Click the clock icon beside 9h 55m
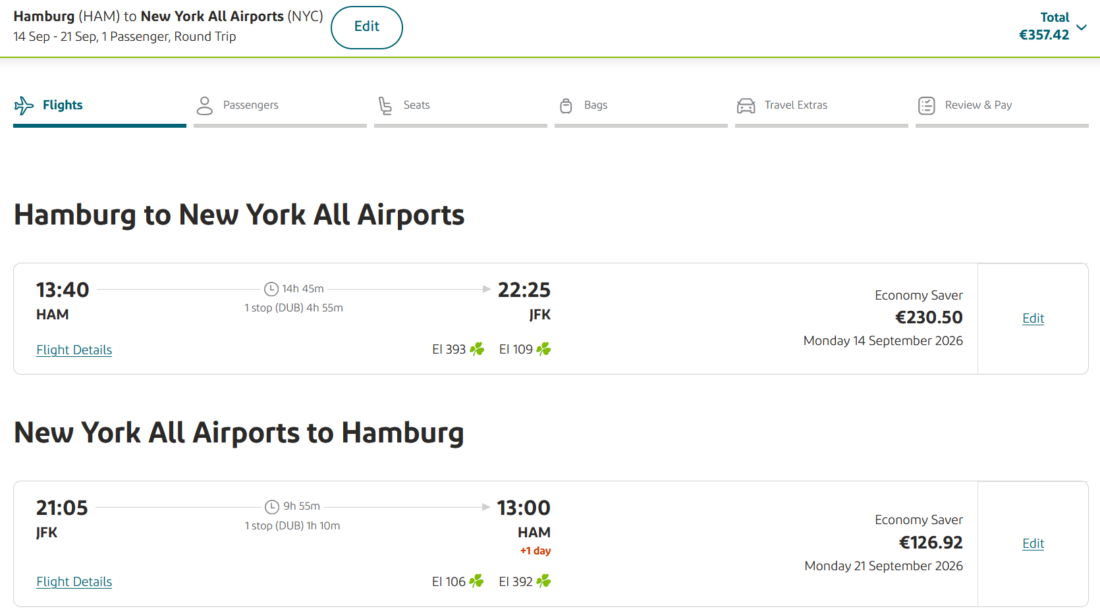Viewport: 1100px width, 615px height. tap(271, 506)
